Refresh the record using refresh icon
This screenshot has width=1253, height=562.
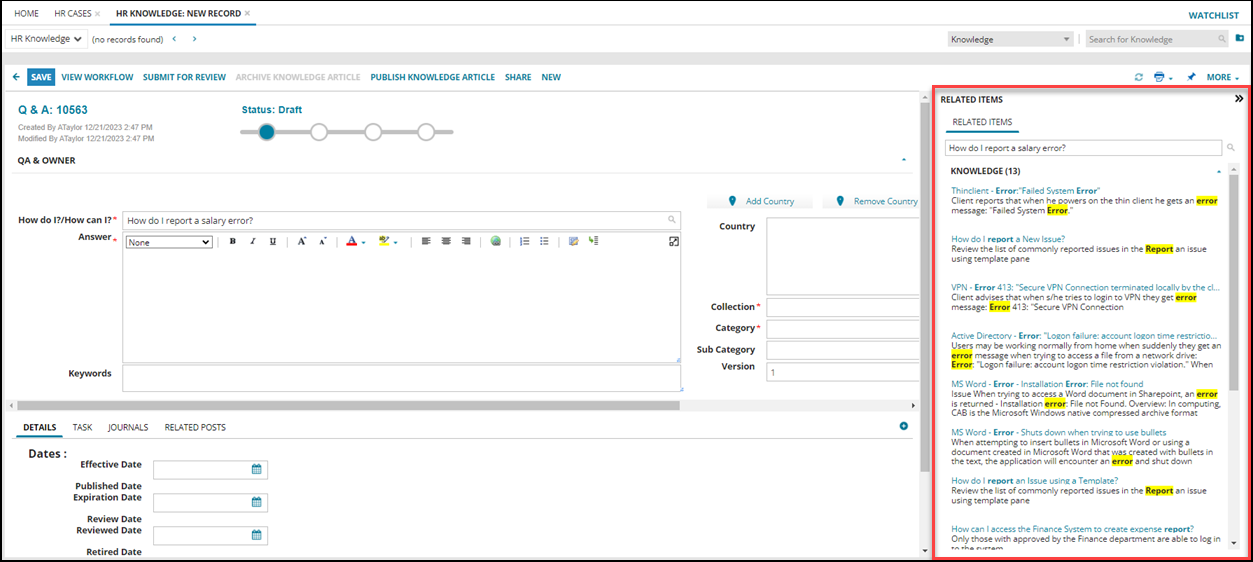pyautogui.click(x=1138, y=77)
